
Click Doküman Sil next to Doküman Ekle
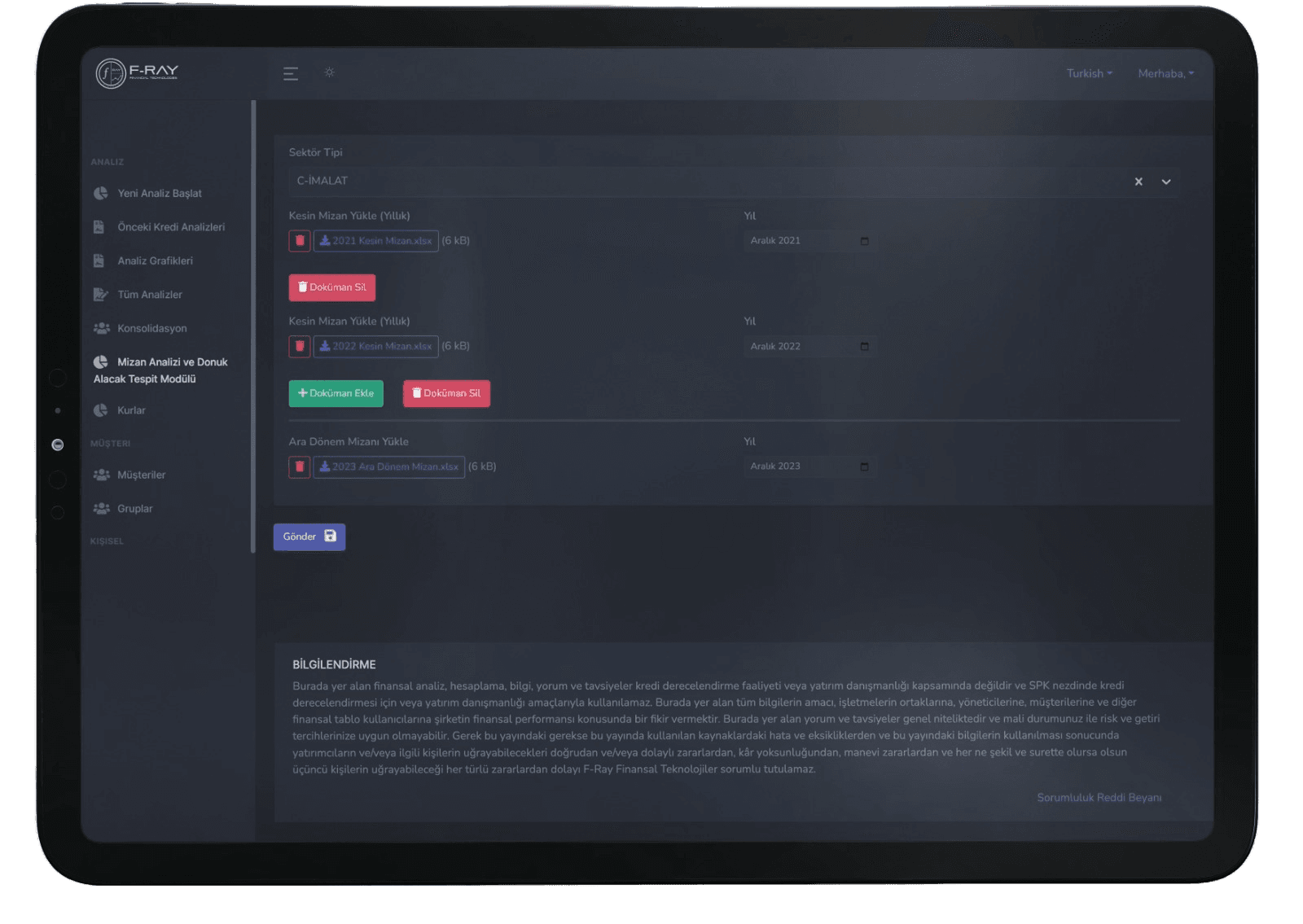[446, 393]
